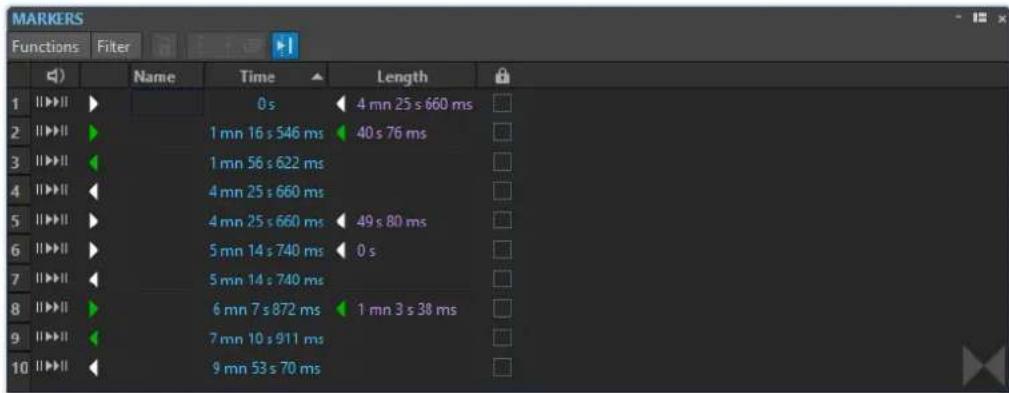Select length value 1 mn 3 s 38 ms

pos(406,310)
